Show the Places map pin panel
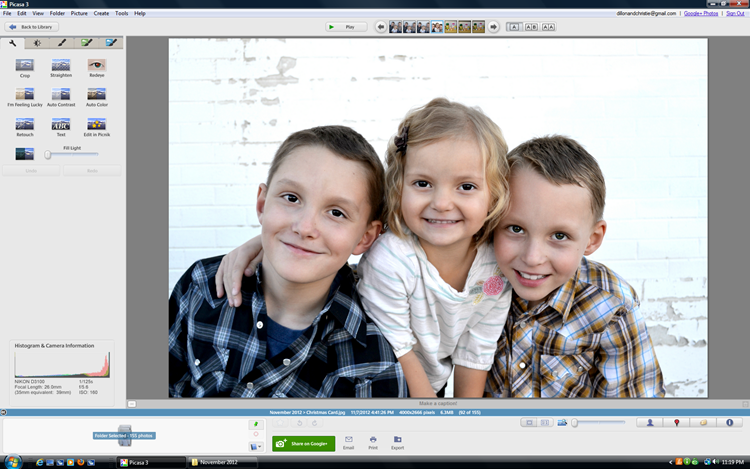 point(676,423)
